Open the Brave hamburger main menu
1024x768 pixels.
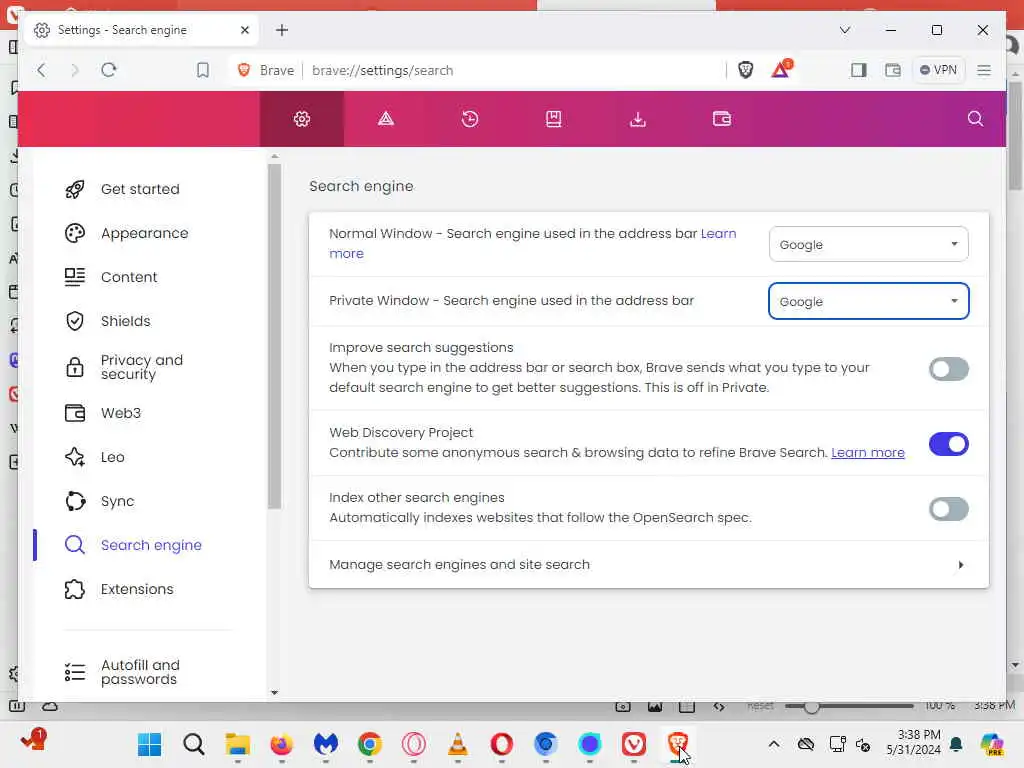click(x=984, y=70)
